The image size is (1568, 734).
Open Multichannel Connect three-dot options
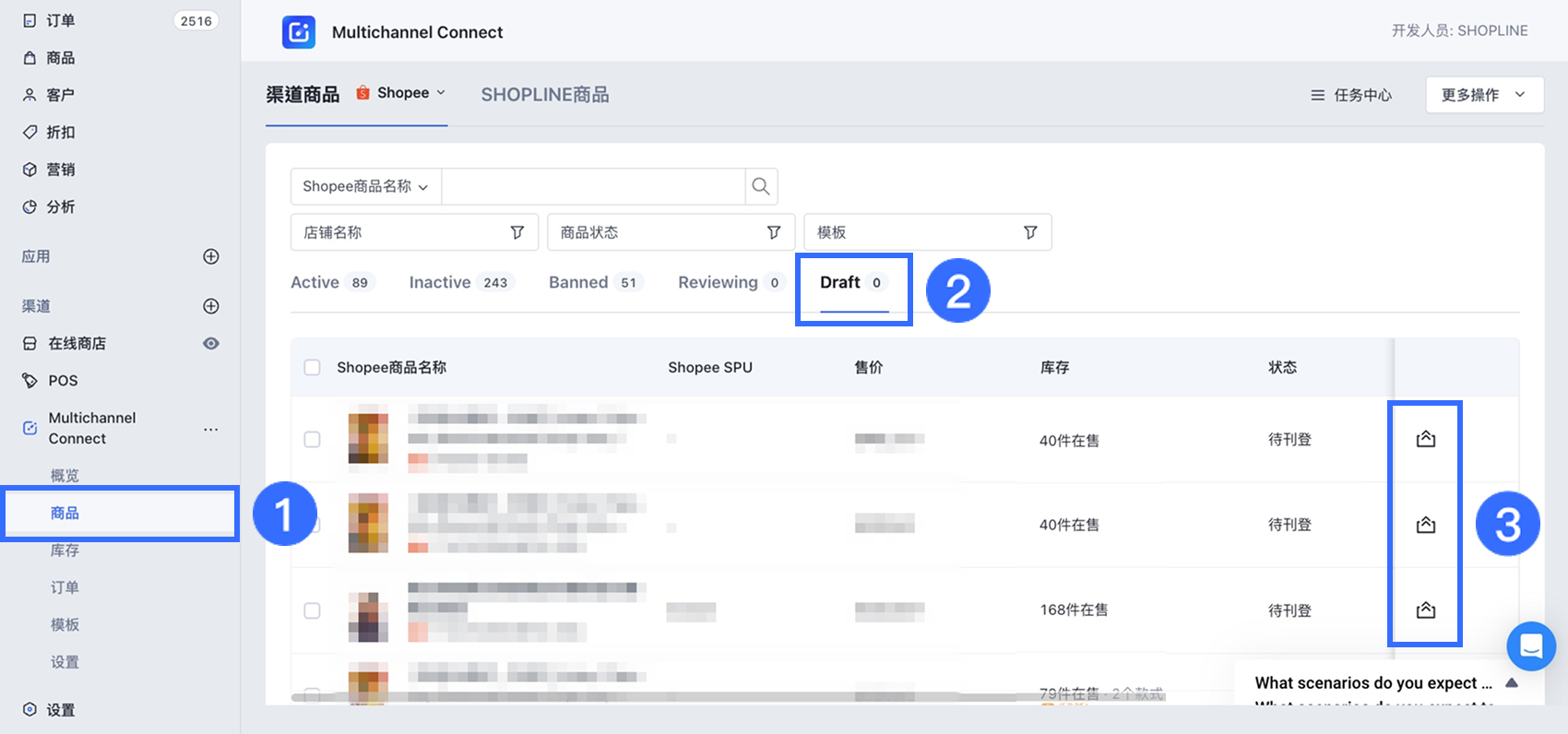(211, 429)
